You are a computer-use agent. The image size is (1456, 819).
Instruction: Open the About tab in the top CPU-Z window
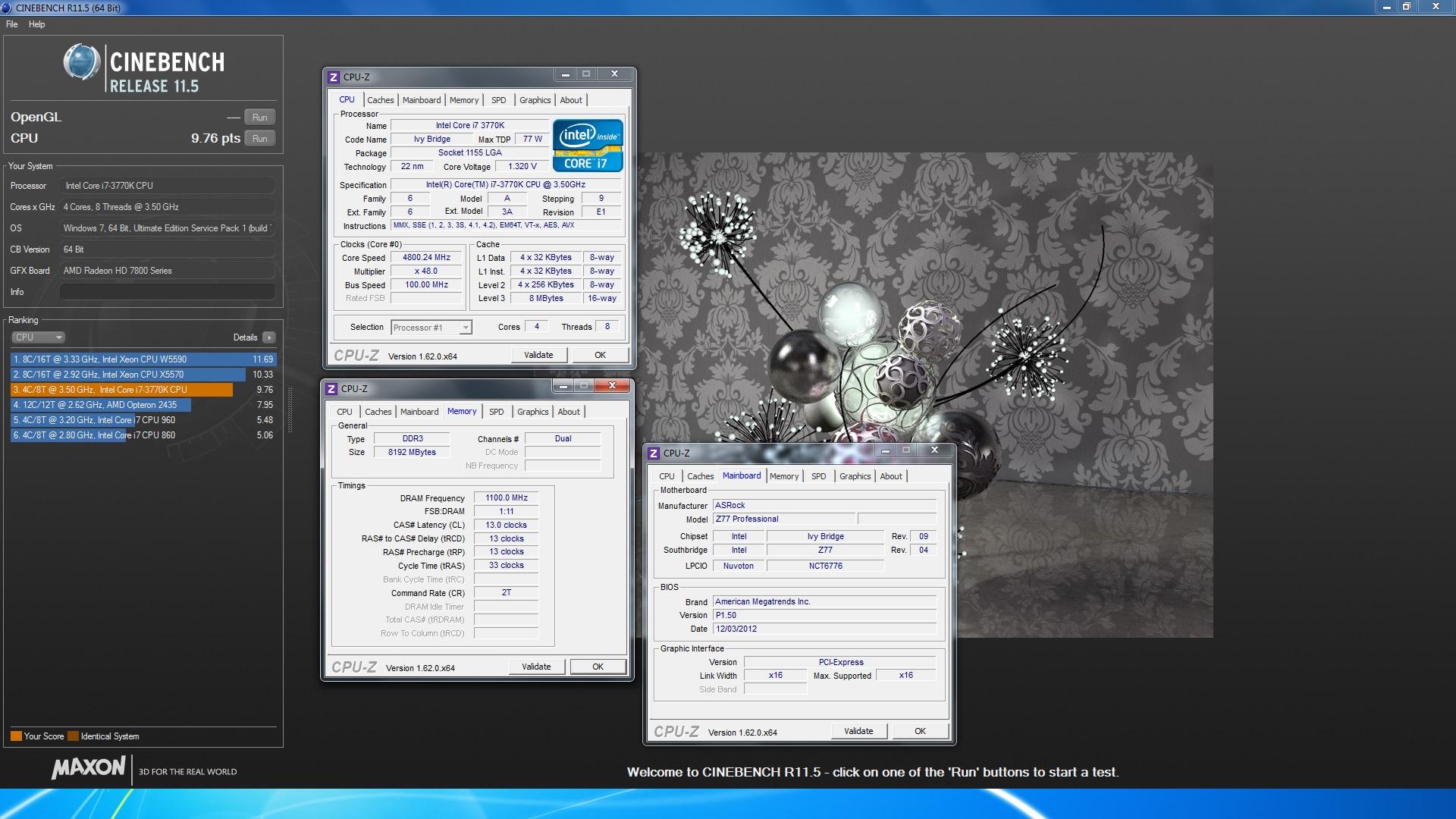point(571,100)
